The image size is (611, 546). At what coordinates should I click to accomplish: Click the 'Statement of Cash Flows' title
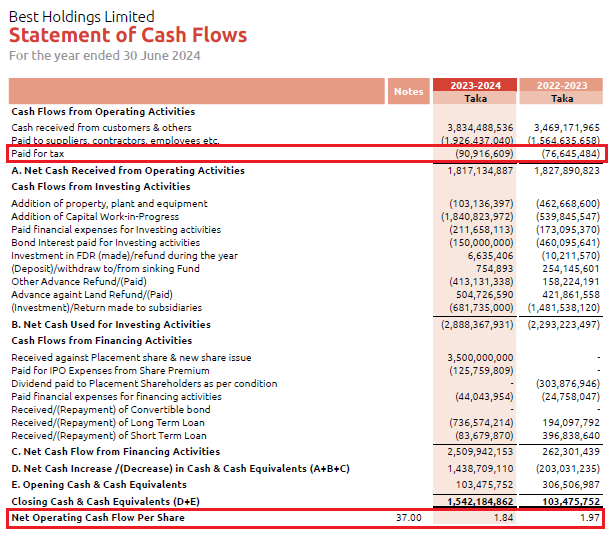pyautogui.click(x=128, y=35)
